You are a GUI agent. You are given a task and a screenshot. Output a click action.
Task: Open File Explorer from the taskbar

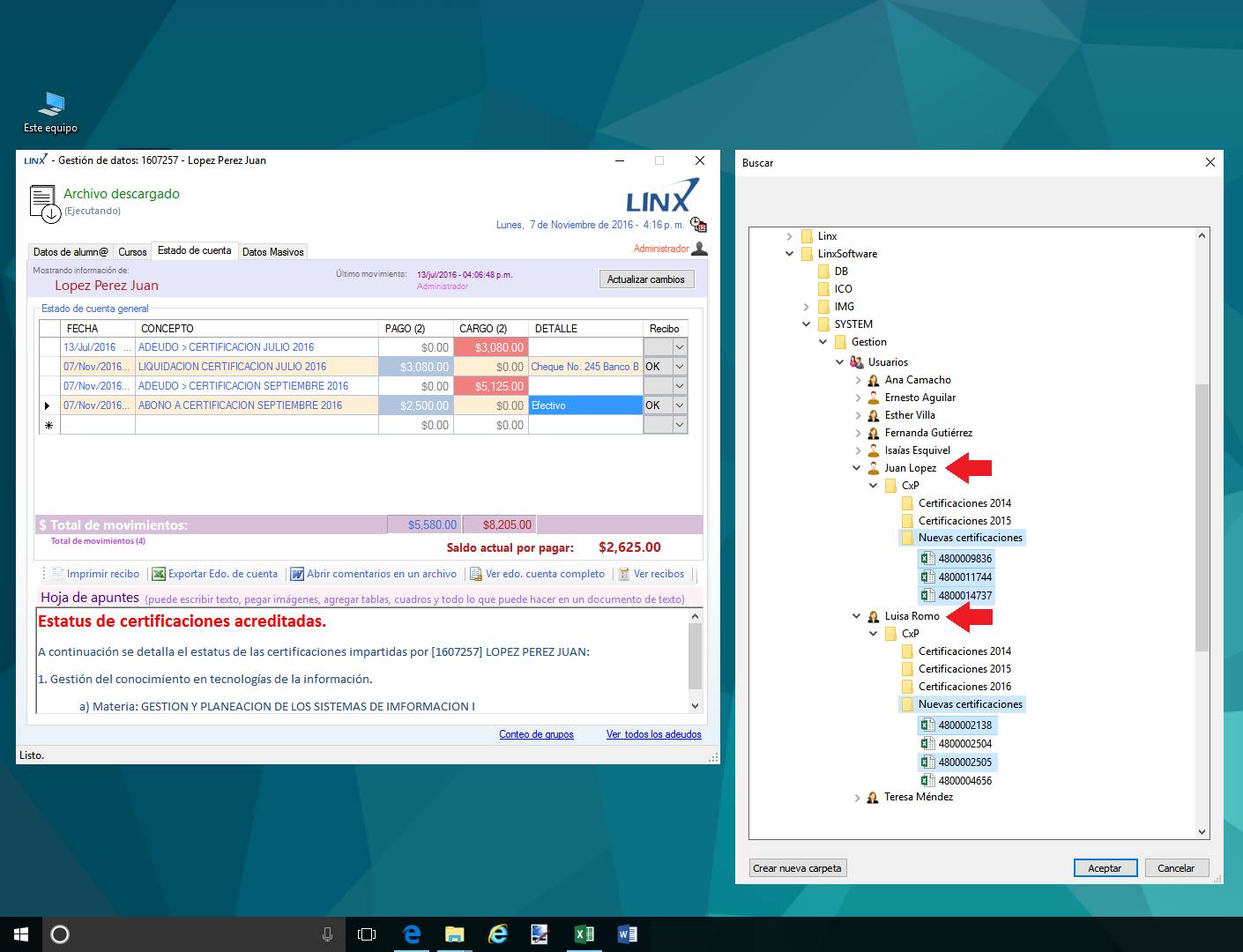tap(454, 934)
